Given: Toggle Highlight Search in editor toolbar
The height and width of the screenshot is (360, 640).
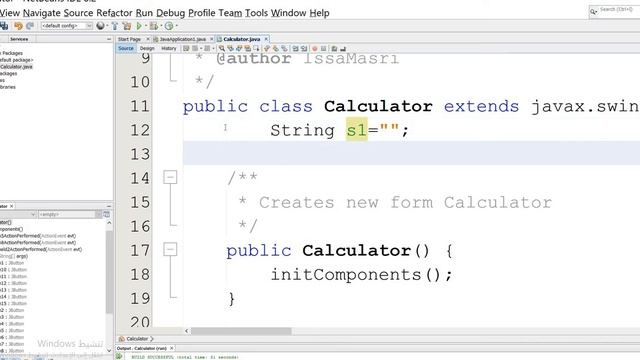Looking at the screenshot, I should point(248,49).
